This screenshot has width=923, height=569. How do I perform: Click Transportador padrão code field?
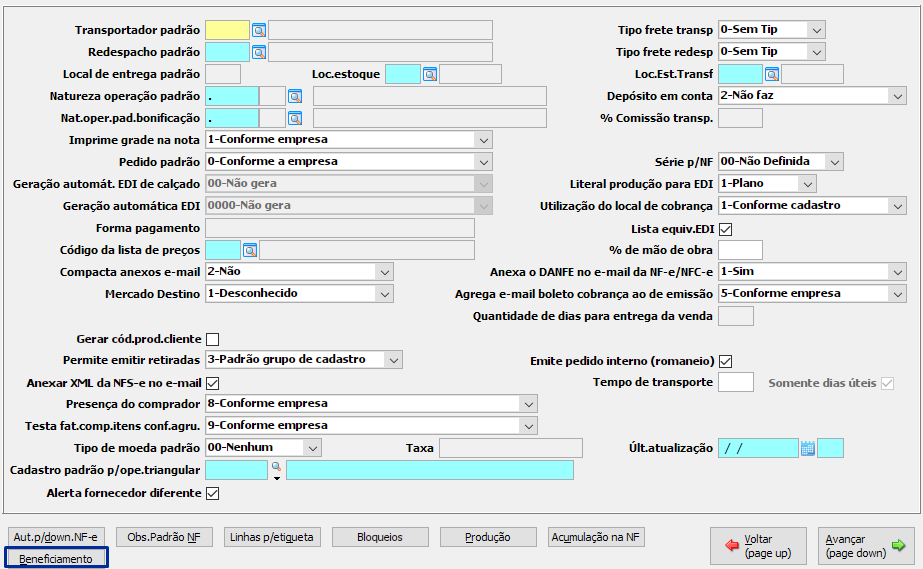(227, 30)
